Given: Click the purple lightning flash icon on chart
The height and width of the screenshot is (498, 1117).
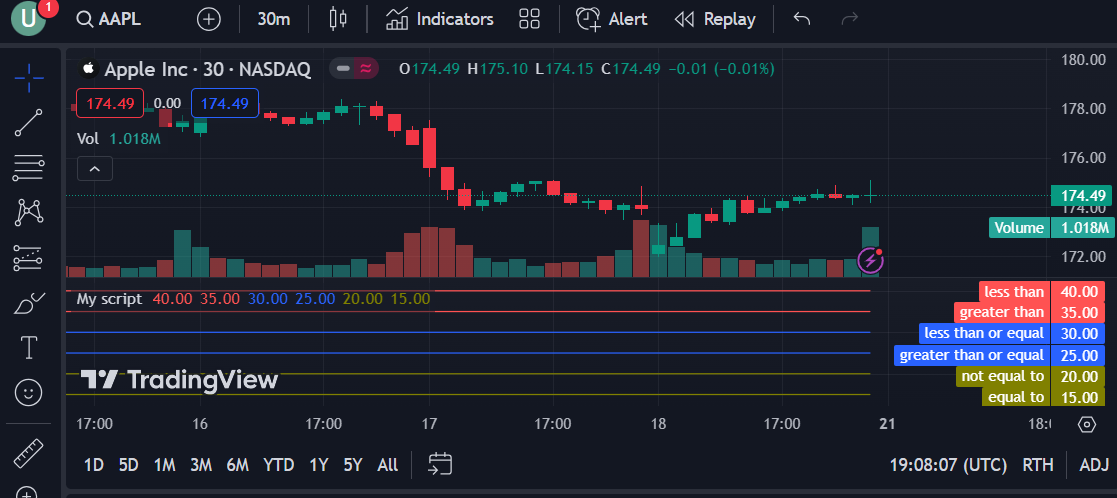Looking at the screenshot, I should click(x=871, y=261).
